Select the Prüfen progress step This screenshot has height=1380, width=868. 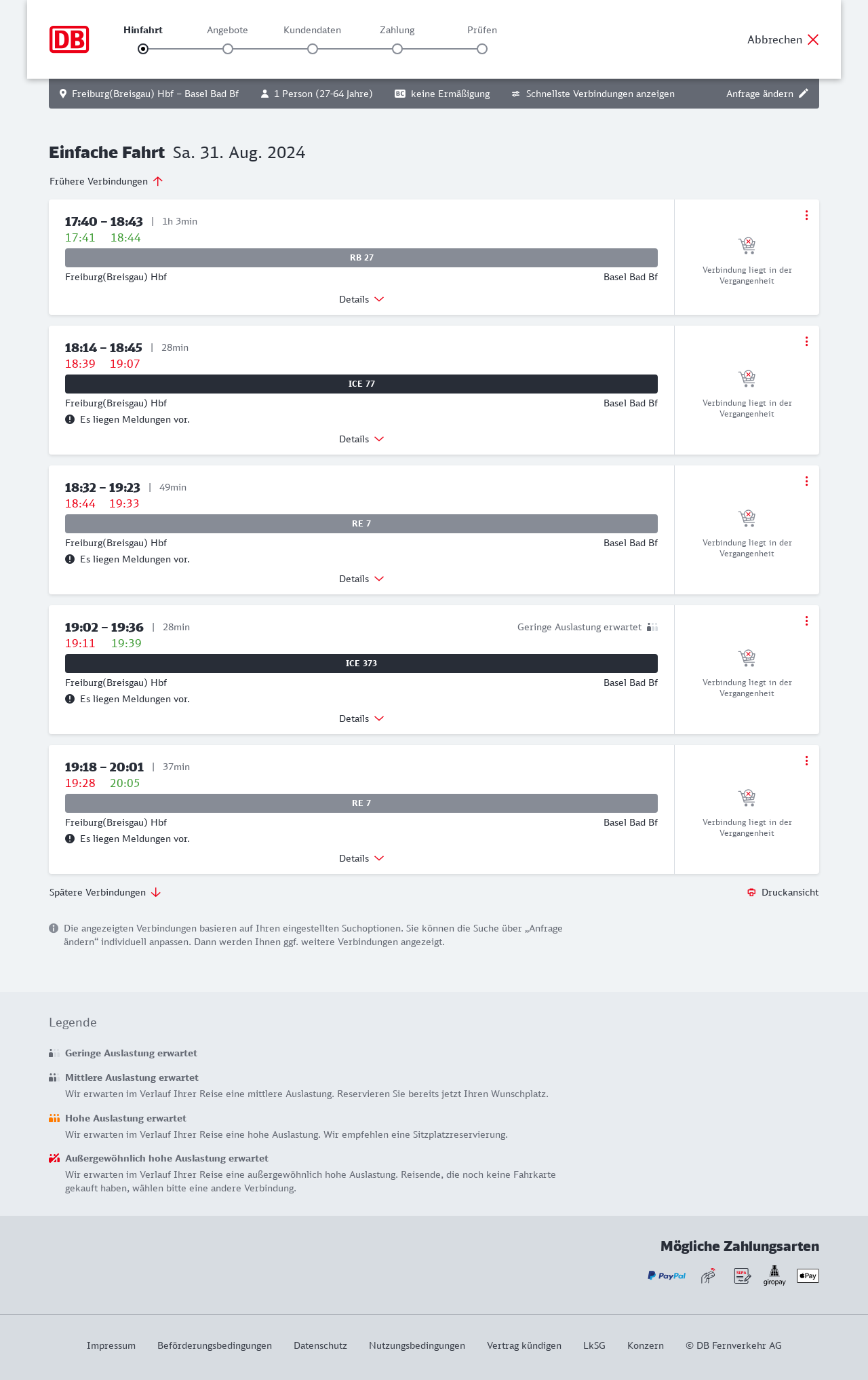[x=482, y=49]
